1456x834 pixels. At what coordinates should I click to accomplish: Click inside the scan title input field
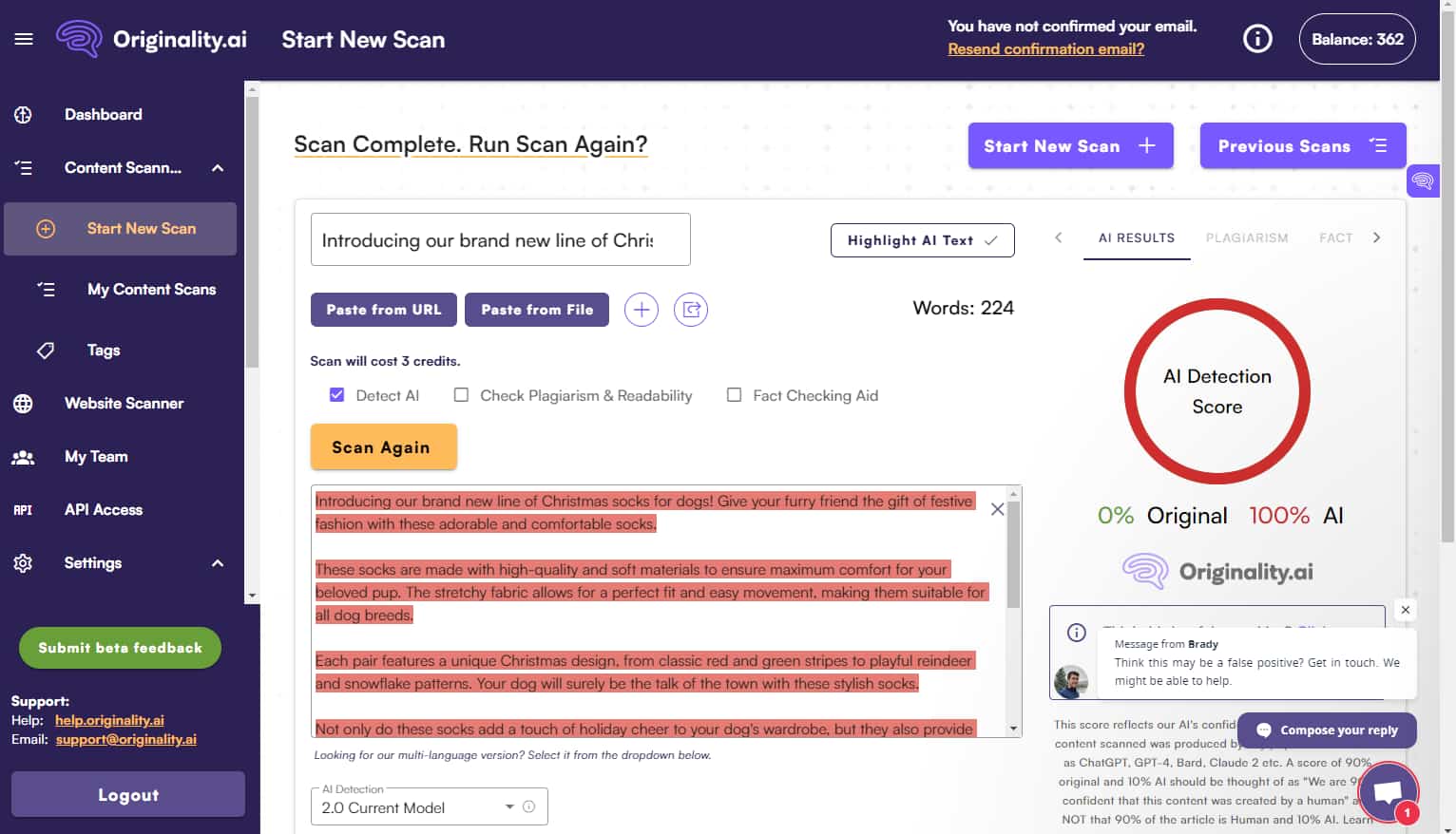500,239
